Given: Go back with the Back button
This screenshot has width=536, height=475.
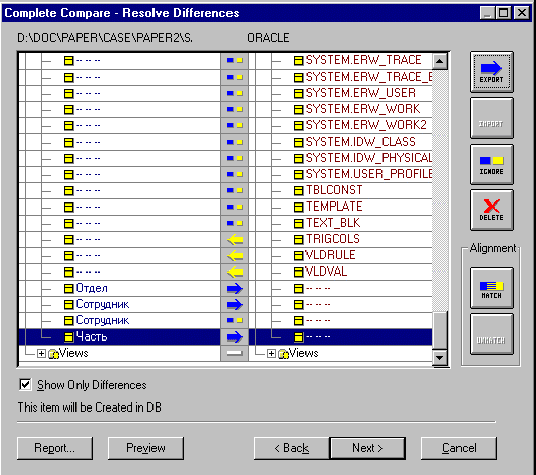Looking at the screenshot, I should (x=292, y=448).
